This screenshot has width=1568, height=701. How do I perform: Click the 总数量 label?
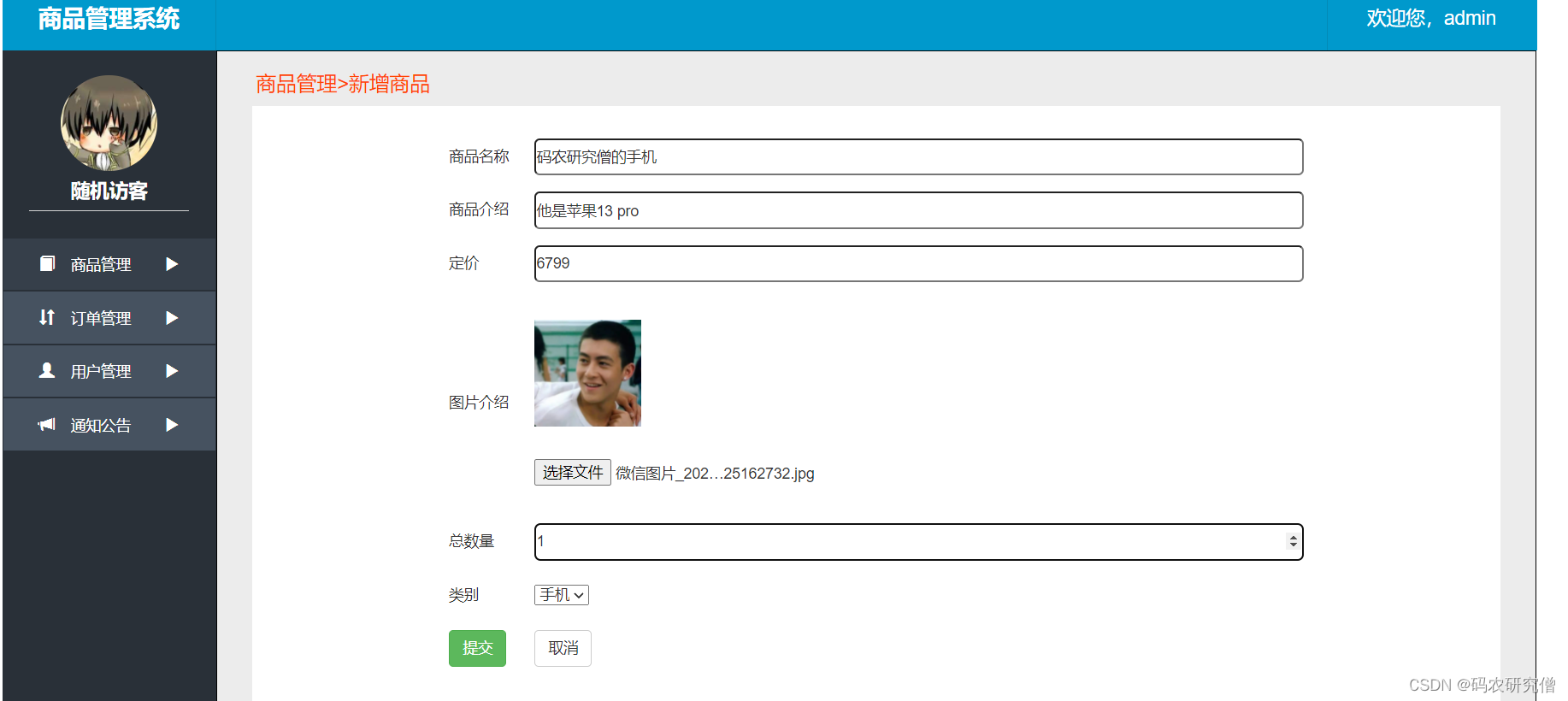click(x=472, y=541)
